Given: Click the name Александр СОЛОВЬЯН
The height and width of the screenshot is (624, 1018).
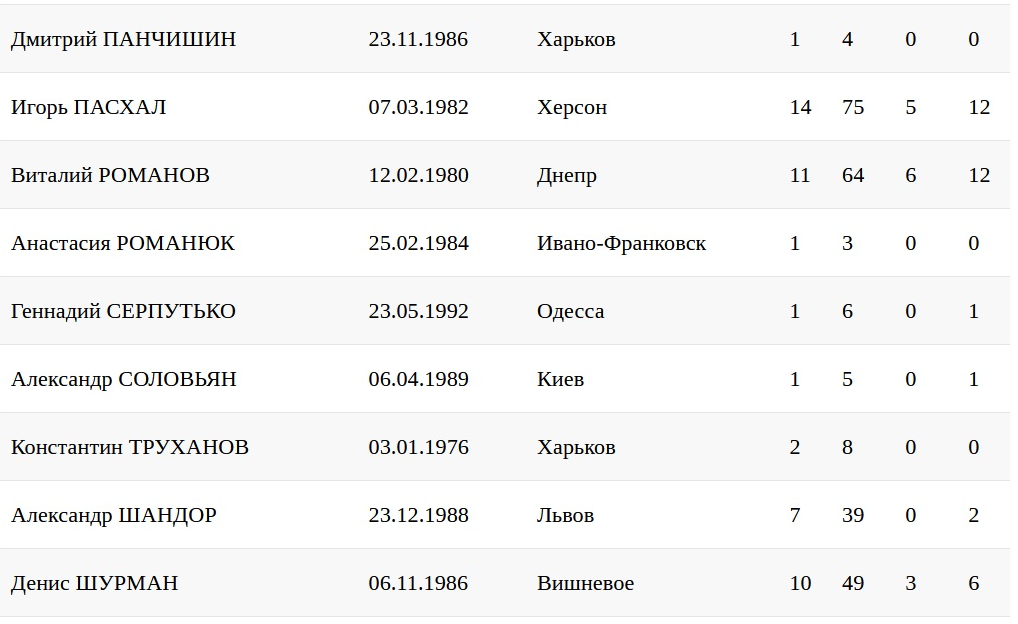Looking at the screenshot, I should click(124, 380).
